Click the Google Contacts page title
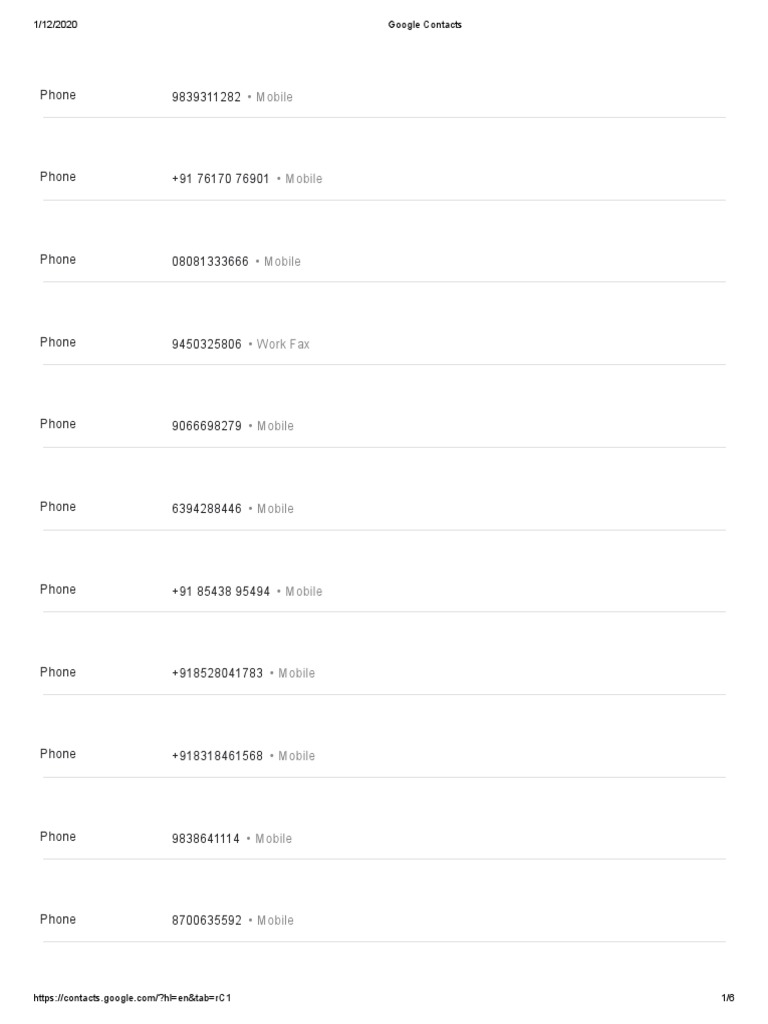Screen dimensions: 768x1024 (x=425, y=25)
